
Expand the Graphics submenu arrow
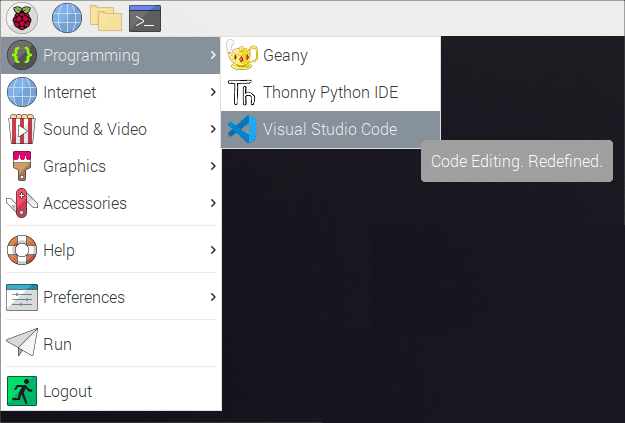click(213, 166)
